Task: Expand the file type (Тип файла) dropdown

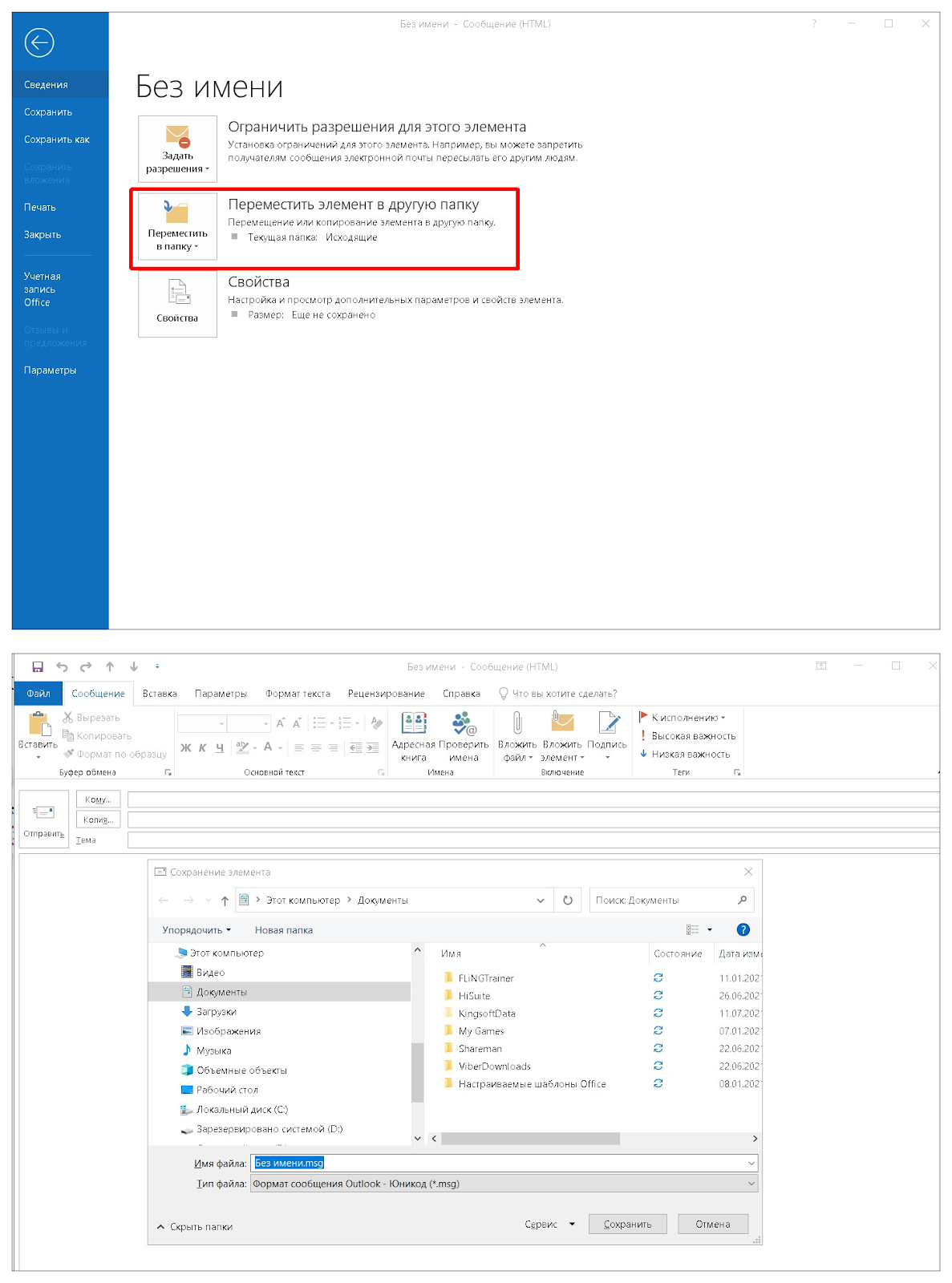Action: (x=751, y=1184)
